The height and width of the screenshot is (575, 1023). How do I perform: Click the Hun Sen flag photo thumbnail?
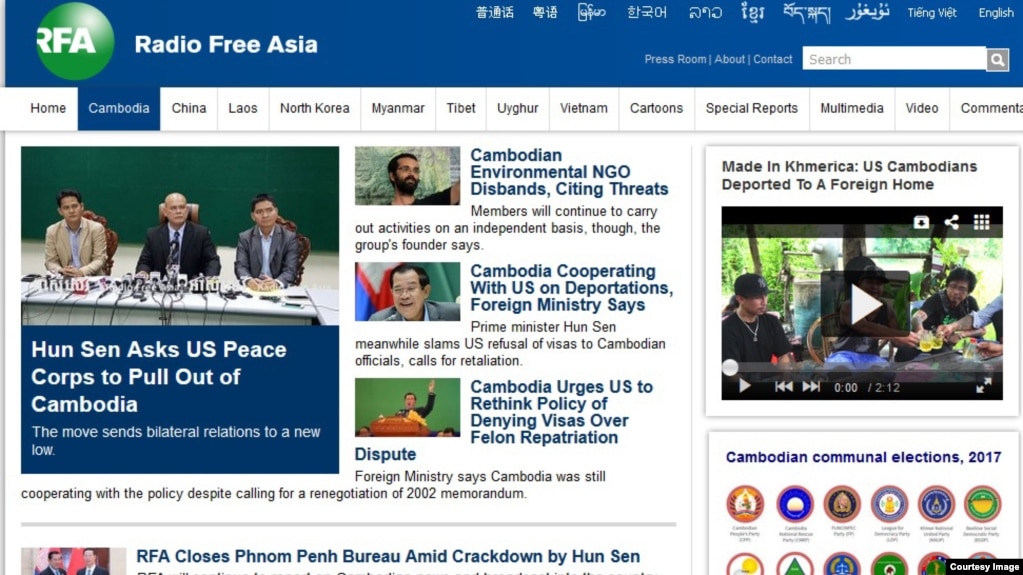[x=407, y=292]
